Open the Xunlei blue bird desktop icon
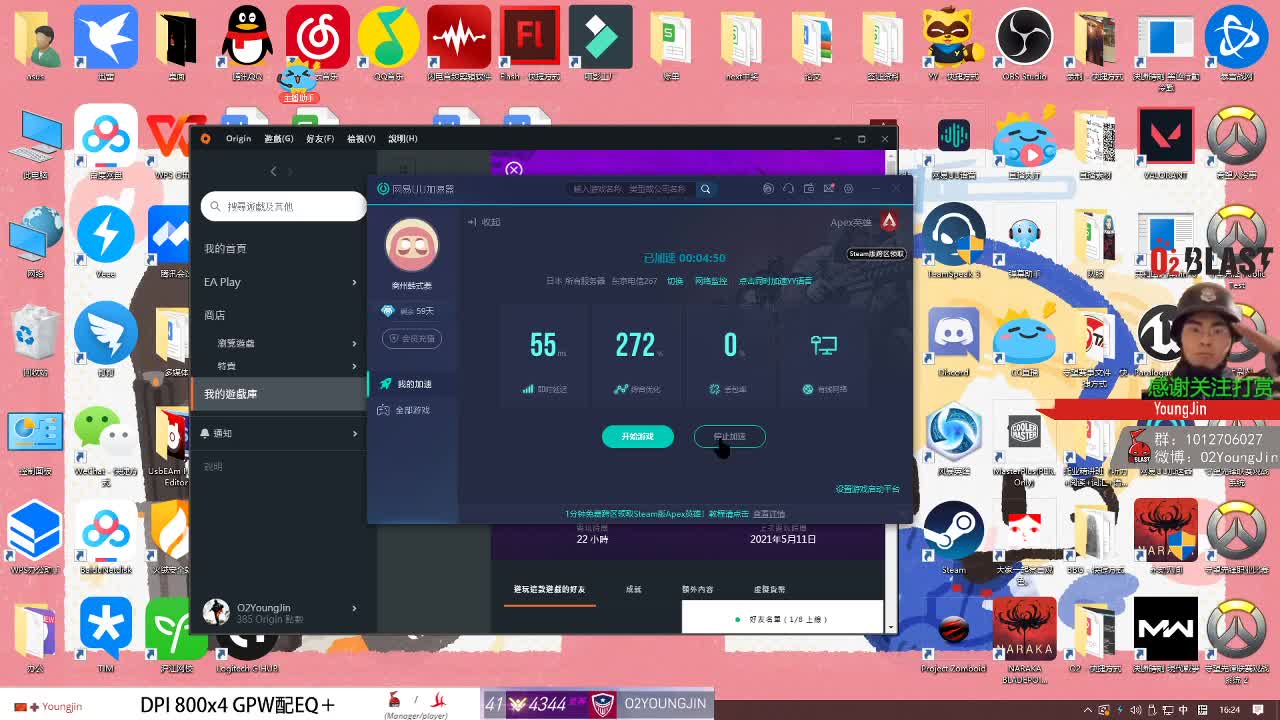Image resolution: width=1280 pixels, height=720 pixels. click(x=105, y=43)
